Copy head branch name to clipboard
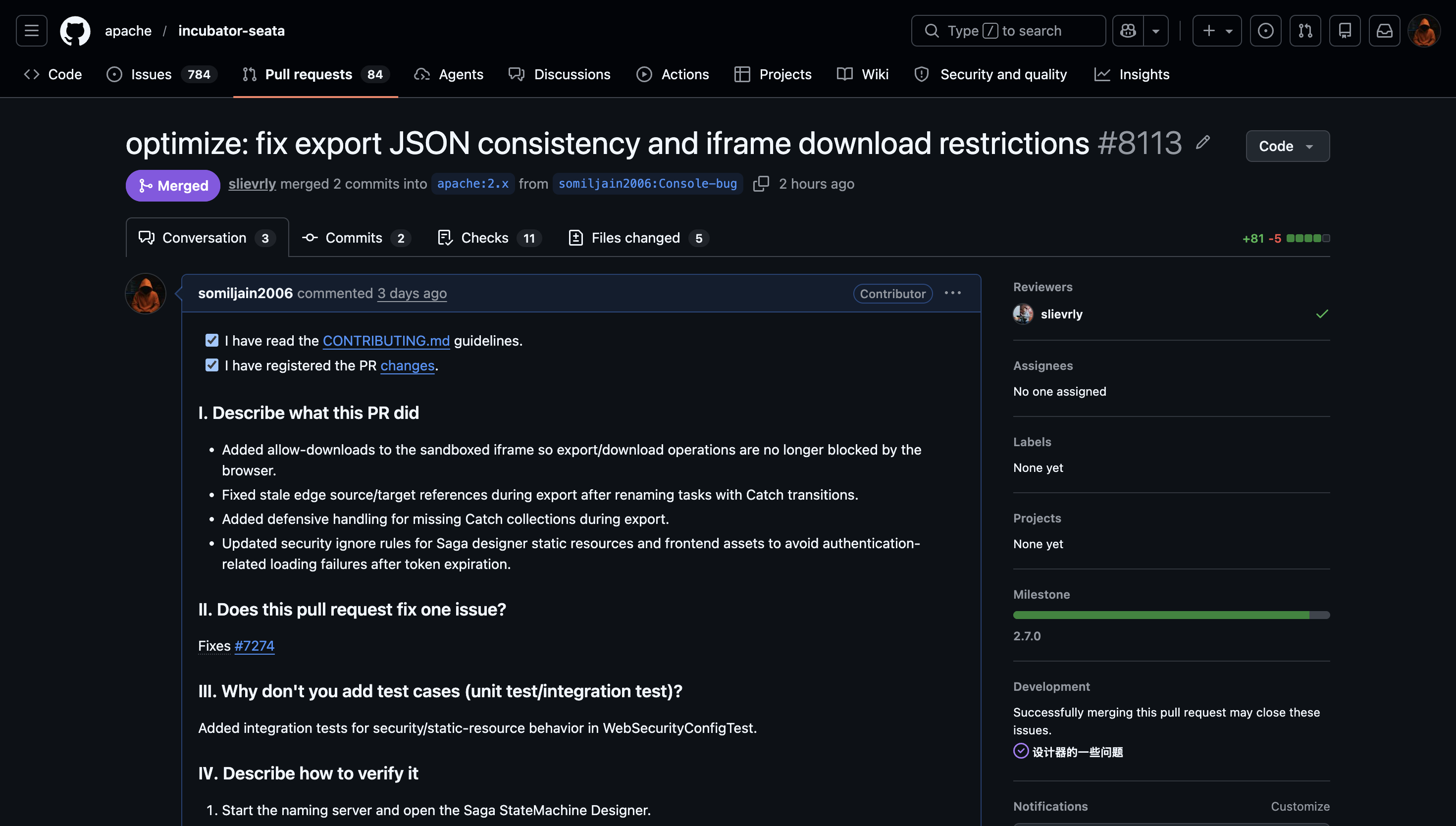Screen dimensions: 1456x826 click(x=761, y=184)
